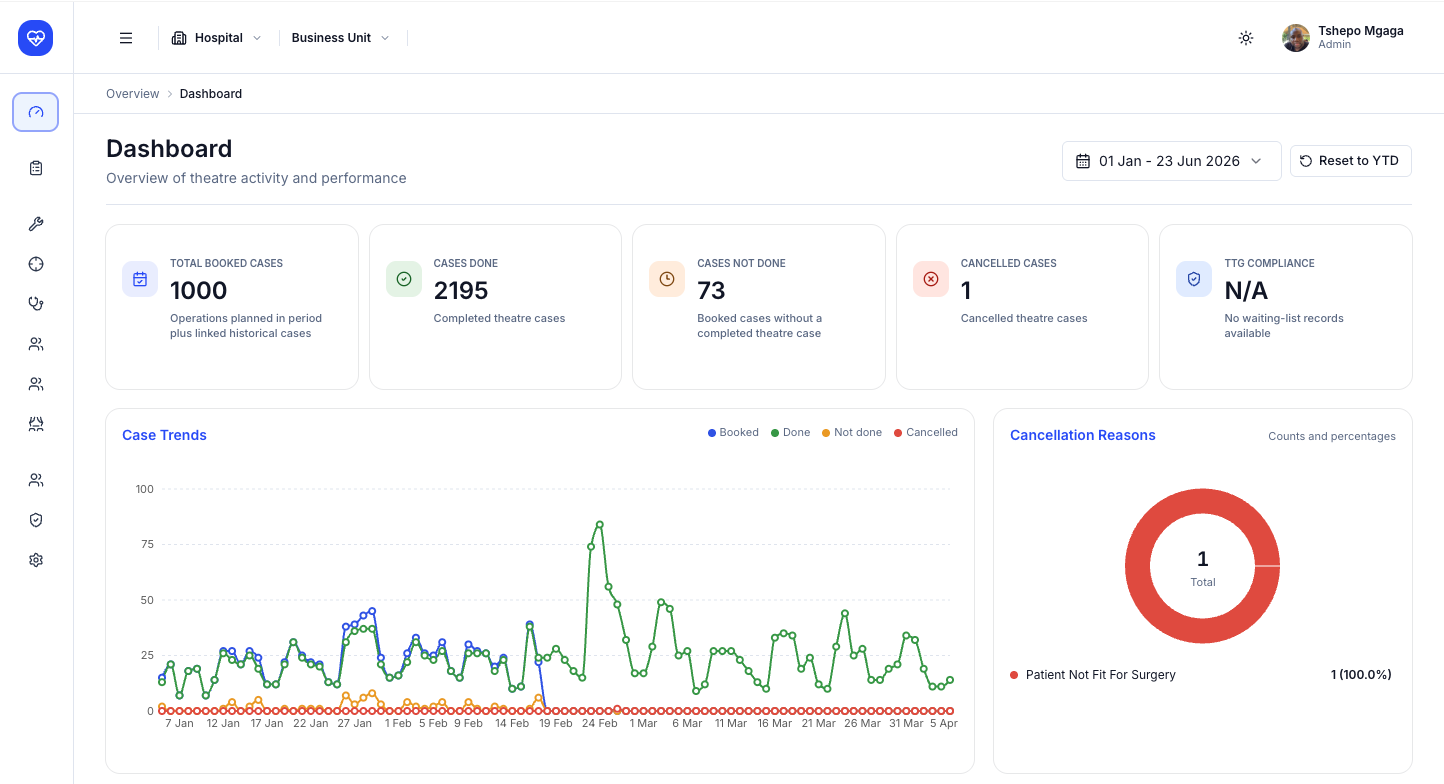Select the TTG Compliance N/A value

[x=1246, y=291]
